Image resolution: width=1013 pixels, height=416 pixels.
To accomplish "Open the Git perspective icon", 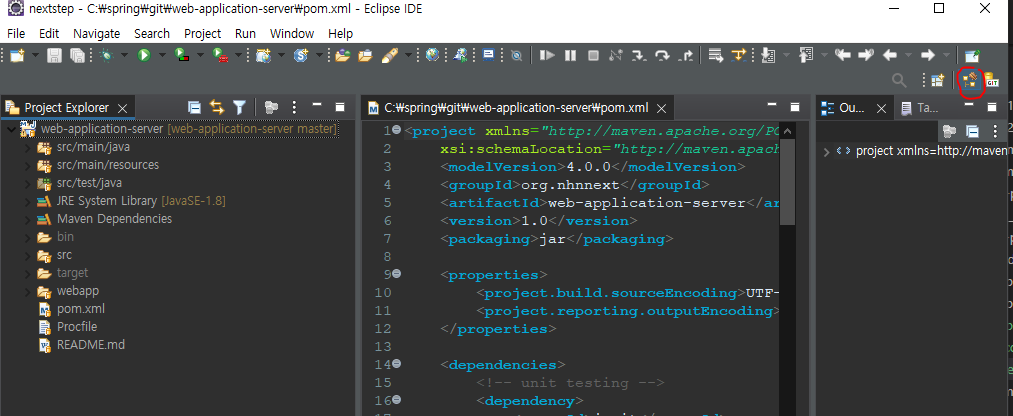I will pyautogui.click(x=991, y=81).
